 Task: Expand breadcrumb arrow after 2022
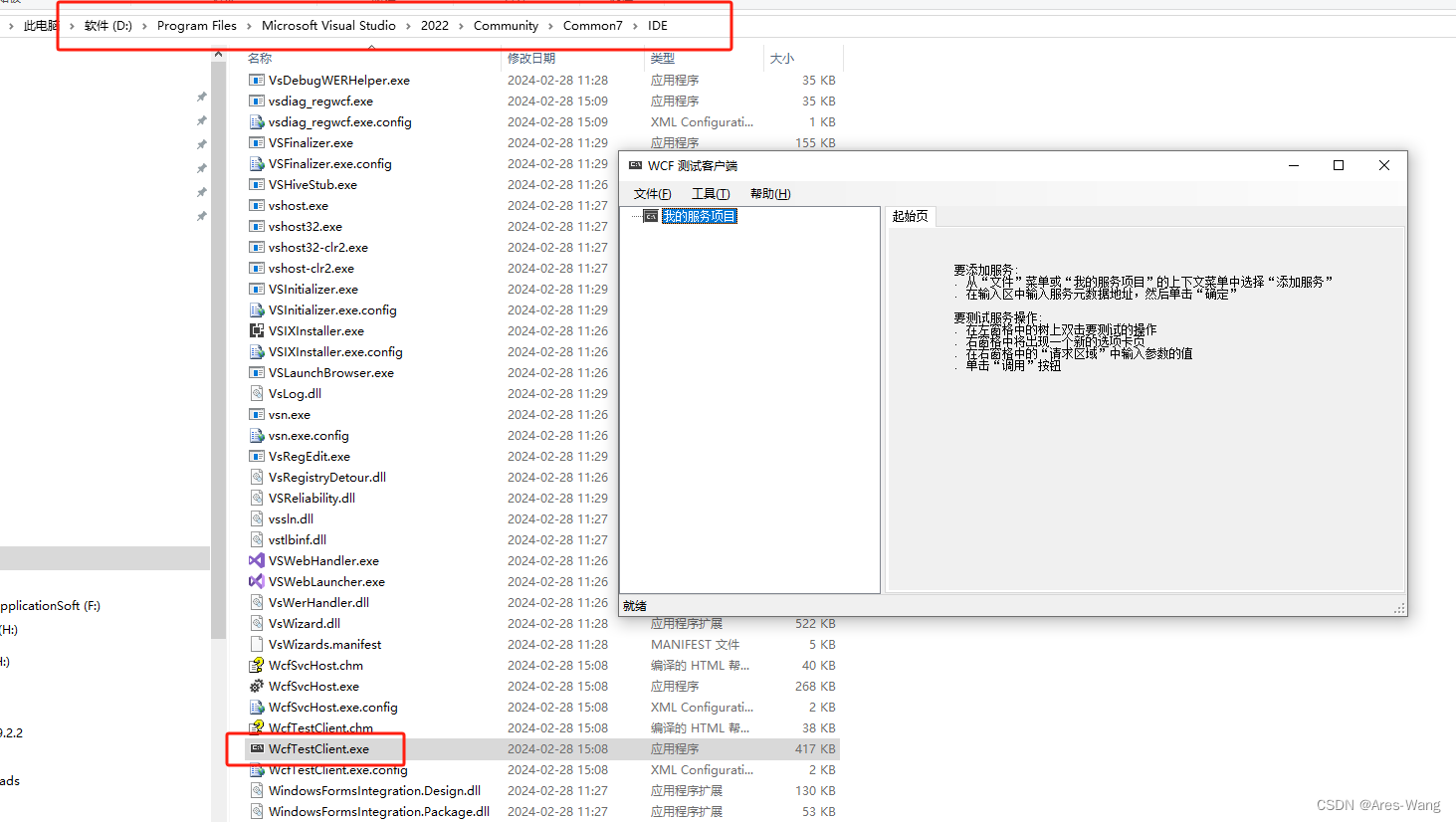(461, 26)
